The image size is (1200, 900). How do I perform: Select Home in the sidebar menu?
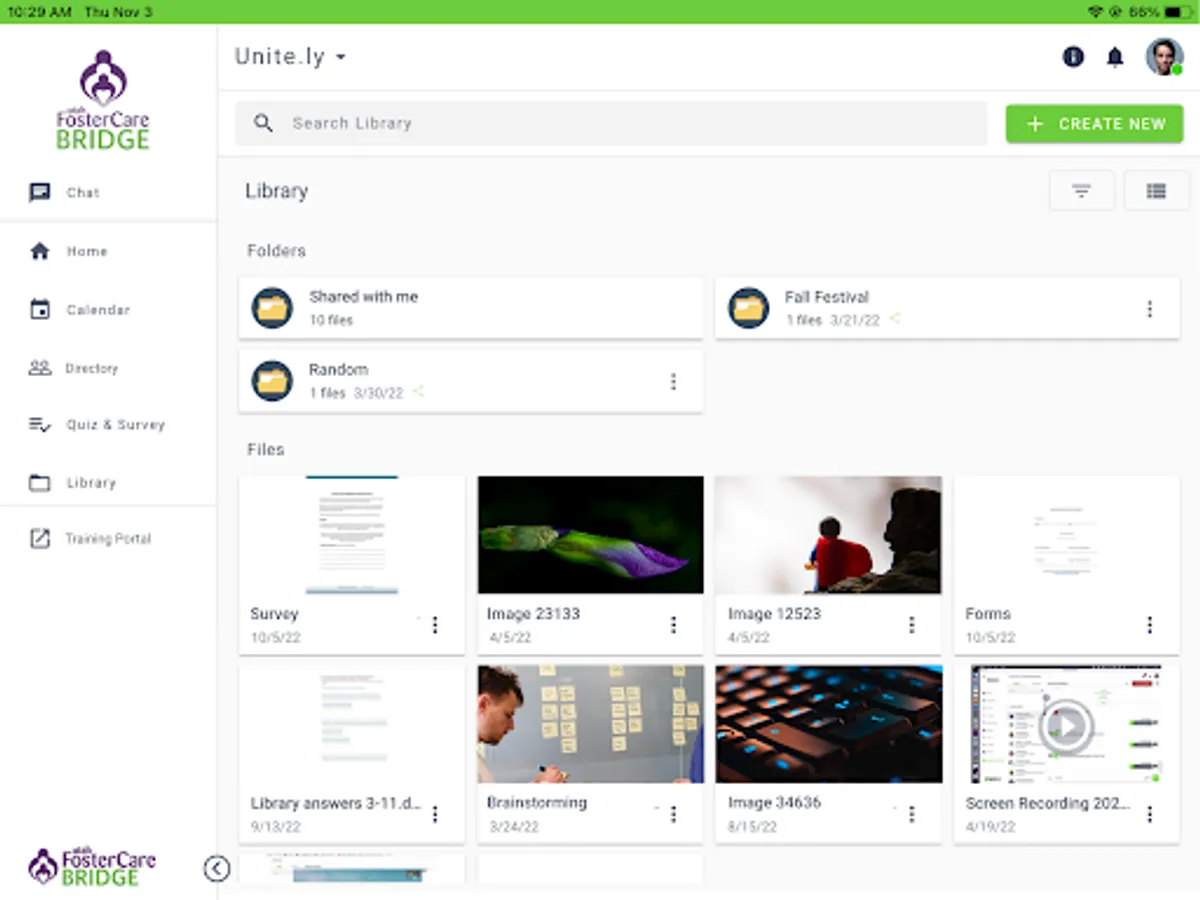point(87,251)
